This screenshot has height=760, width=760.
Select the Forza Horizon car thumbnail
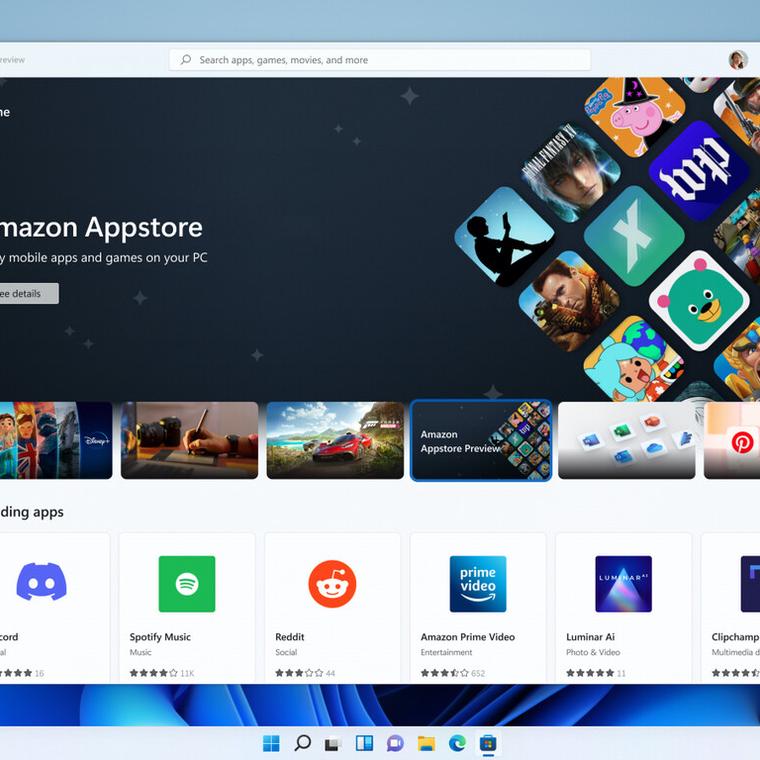pyautogui.click(x=335, y=441)
